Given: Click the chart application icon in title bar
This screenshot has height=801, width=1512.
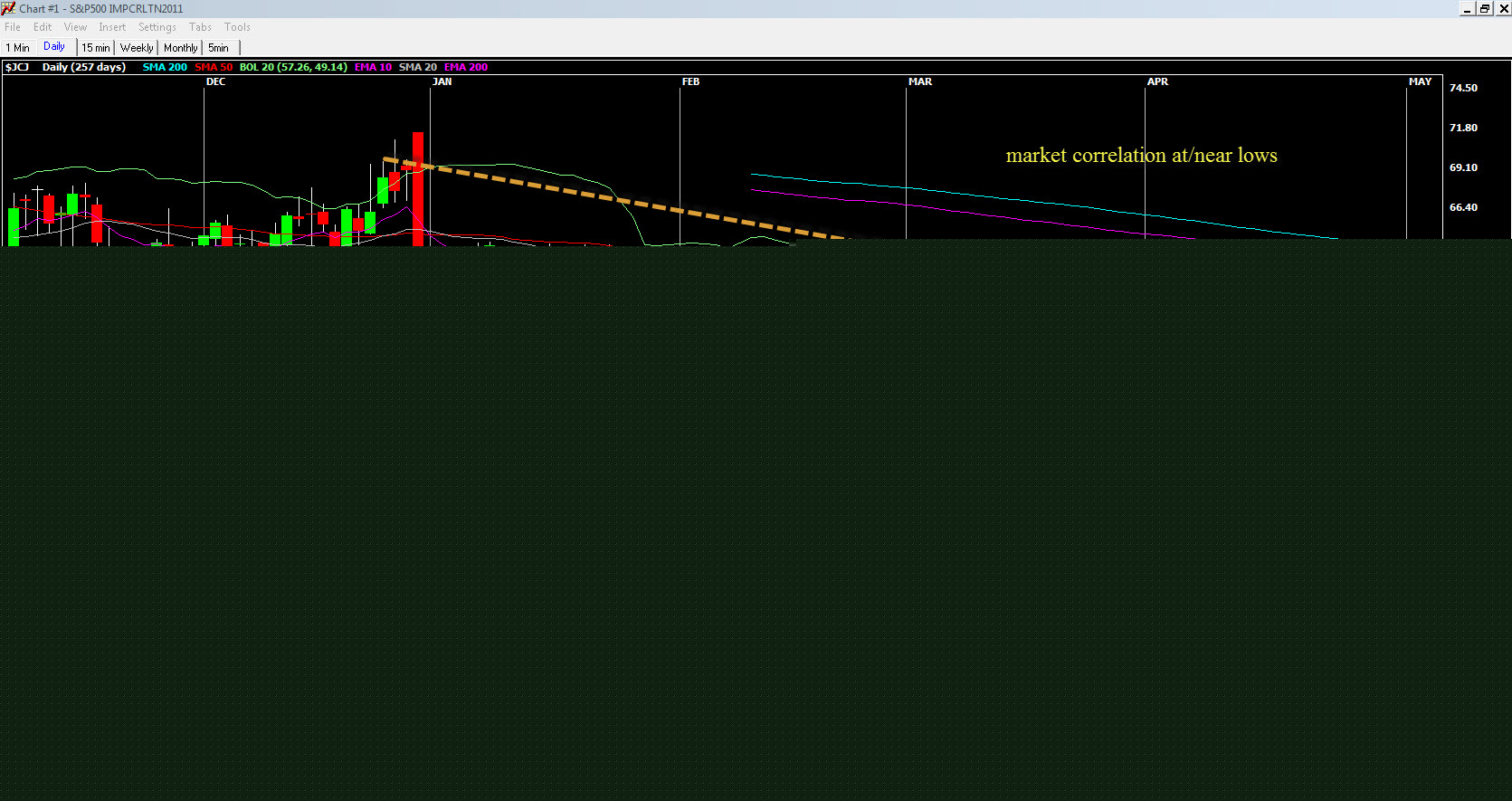Looking at the screenshot, I should coord(8,8).
